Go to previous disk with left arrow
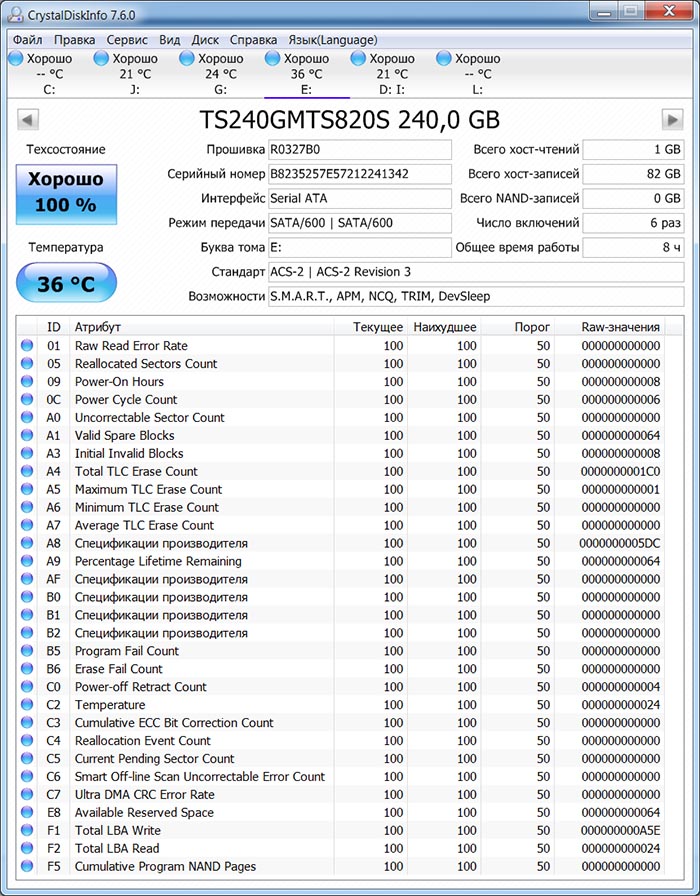 (28, 120)
